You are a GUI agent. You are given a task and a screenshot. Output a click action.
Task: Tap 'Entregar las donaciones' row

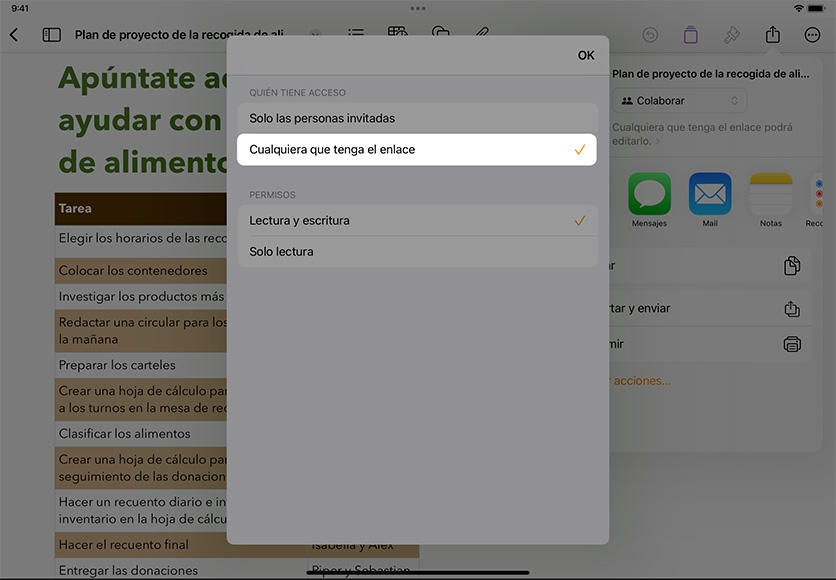click(141, 570)
